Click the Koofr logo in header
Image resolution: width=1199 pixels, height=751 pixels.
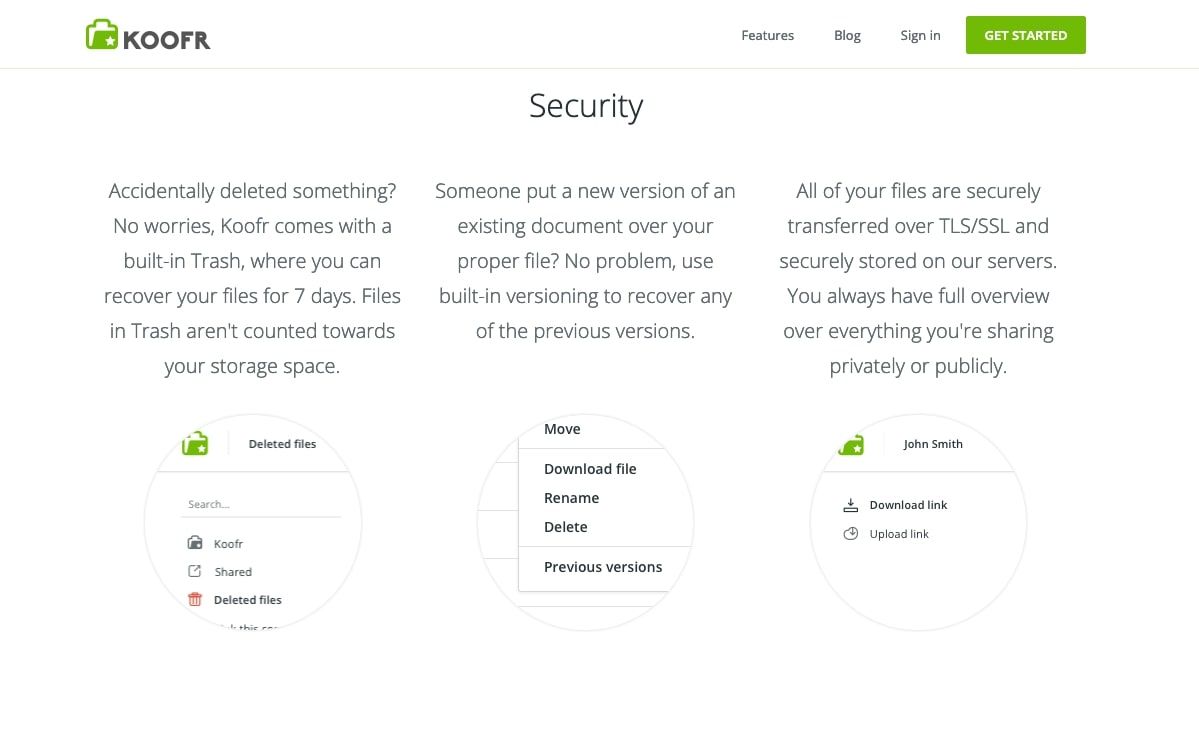point(148,35)
